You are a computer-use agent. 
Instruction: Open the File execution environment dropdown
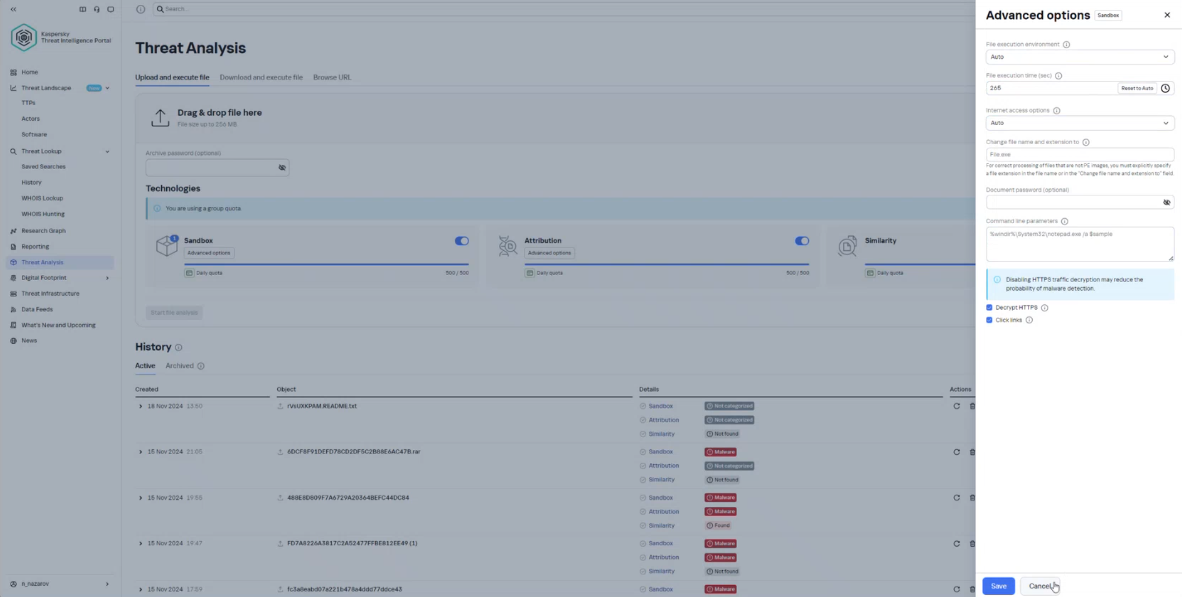1079,57
